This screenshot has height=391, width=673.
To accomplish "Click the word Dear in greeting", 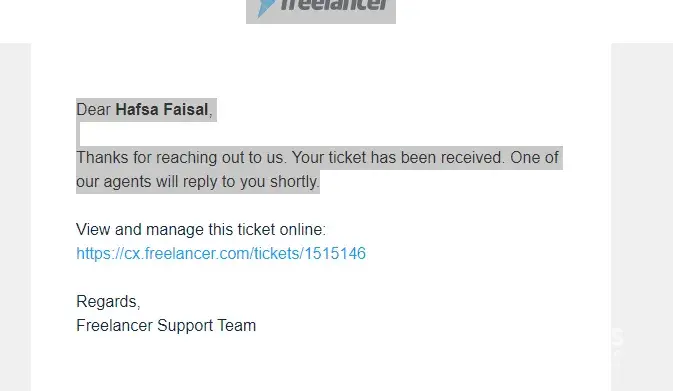I will click(x=94, y=109).
